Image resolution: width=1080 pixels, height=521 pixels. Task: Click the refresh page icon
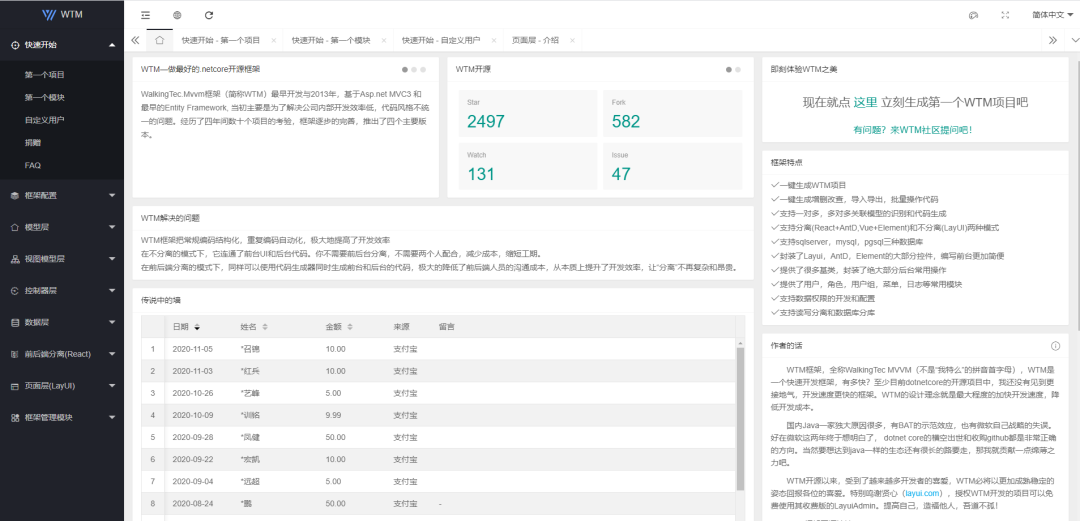209,14
